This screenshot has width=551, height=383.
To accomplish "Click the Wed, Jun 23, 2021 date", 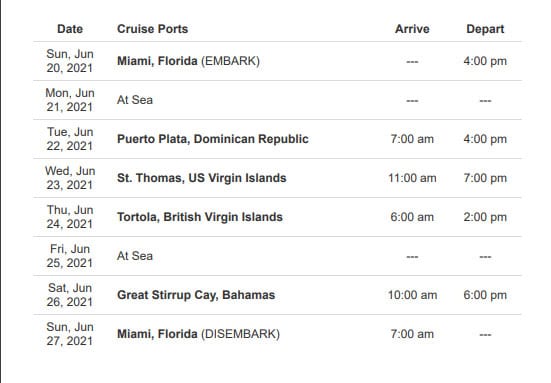I will (70, 178).
